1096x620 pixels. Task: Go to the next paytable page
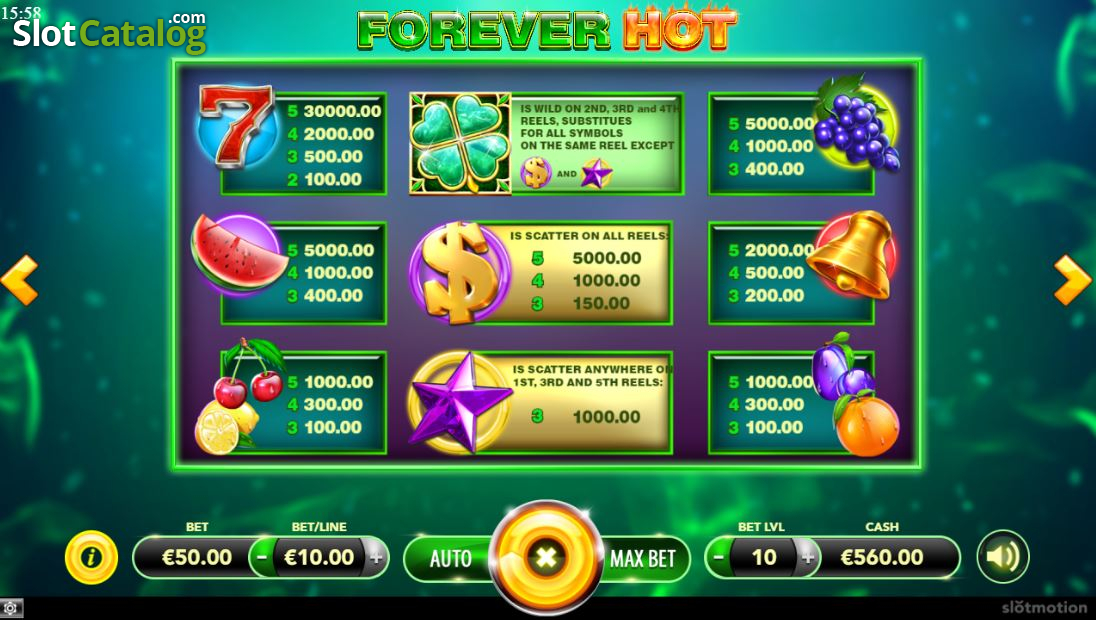[1072, 280]
